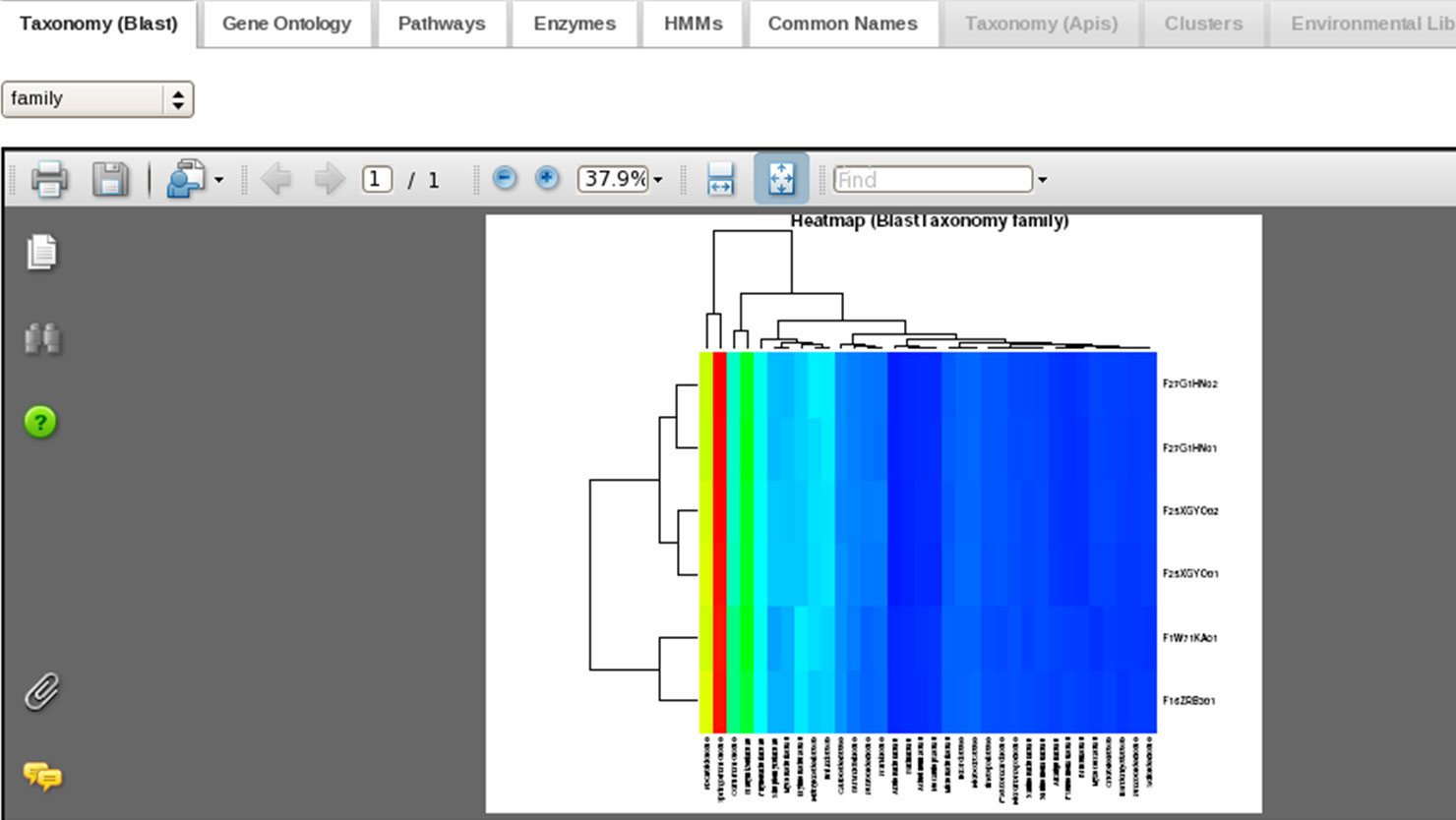Save the PDF using the floppy disk icon
Screen dimensions: 1456x820
(x=110, y=180)
